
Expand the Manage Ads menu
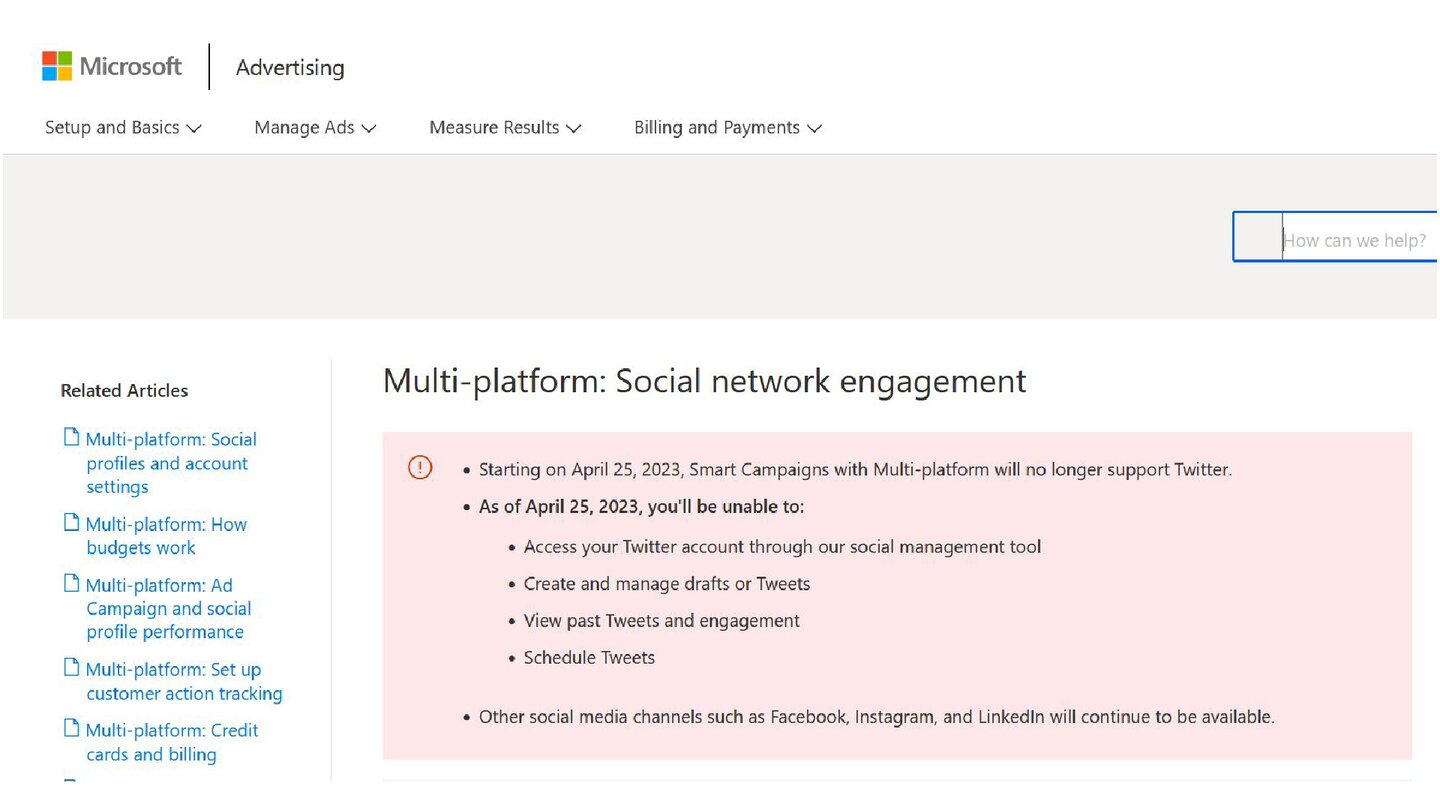315,128
